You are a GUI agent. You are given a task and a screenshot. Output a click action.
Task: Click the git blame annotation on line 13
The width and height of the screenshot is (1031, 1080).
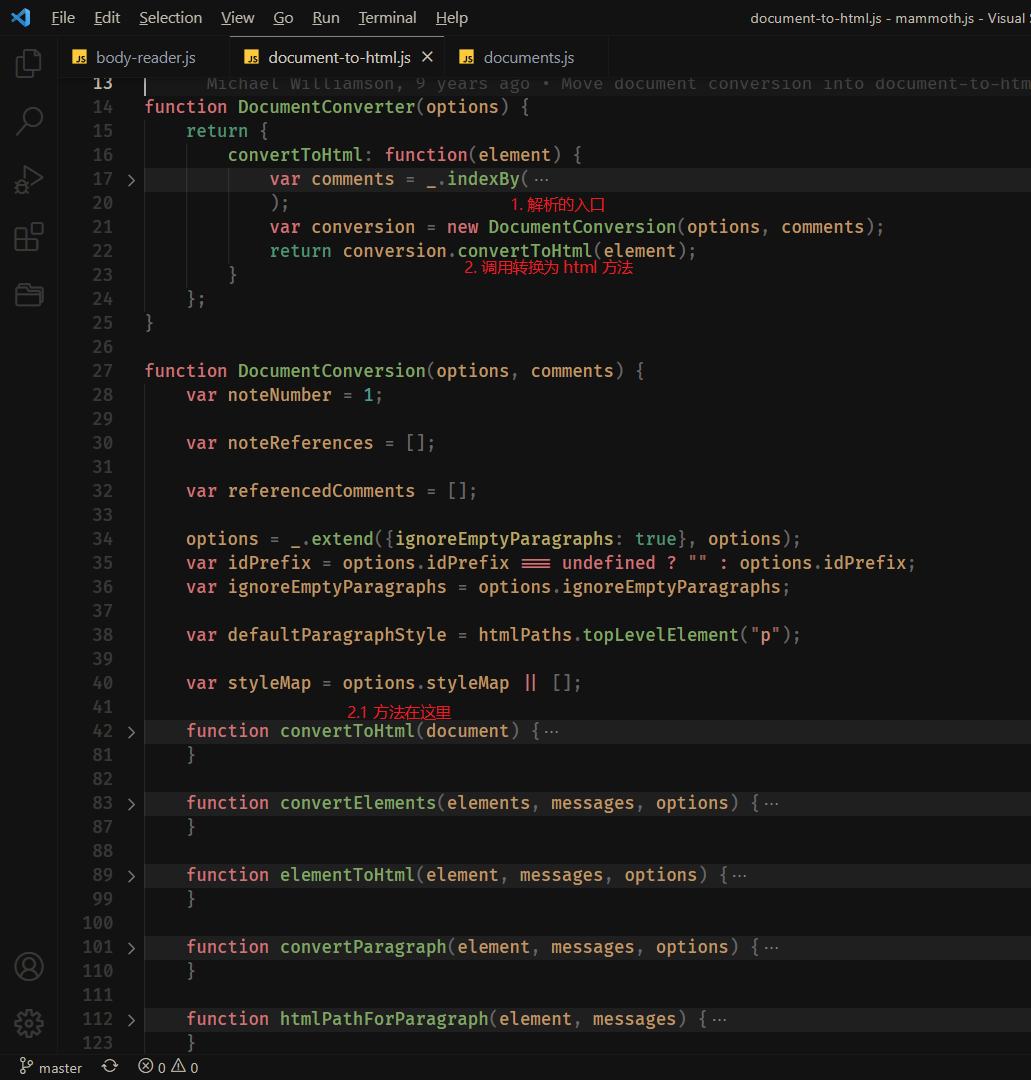(618, 83)
